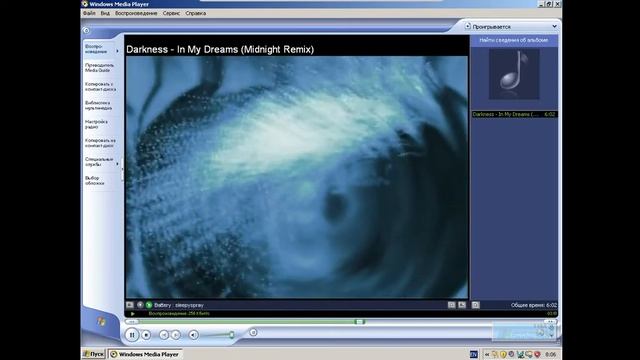This screenshot has width=640, height=360.
Task: Click the song title Darkness - In My Dreams heading
Action: tap(220, 49)
